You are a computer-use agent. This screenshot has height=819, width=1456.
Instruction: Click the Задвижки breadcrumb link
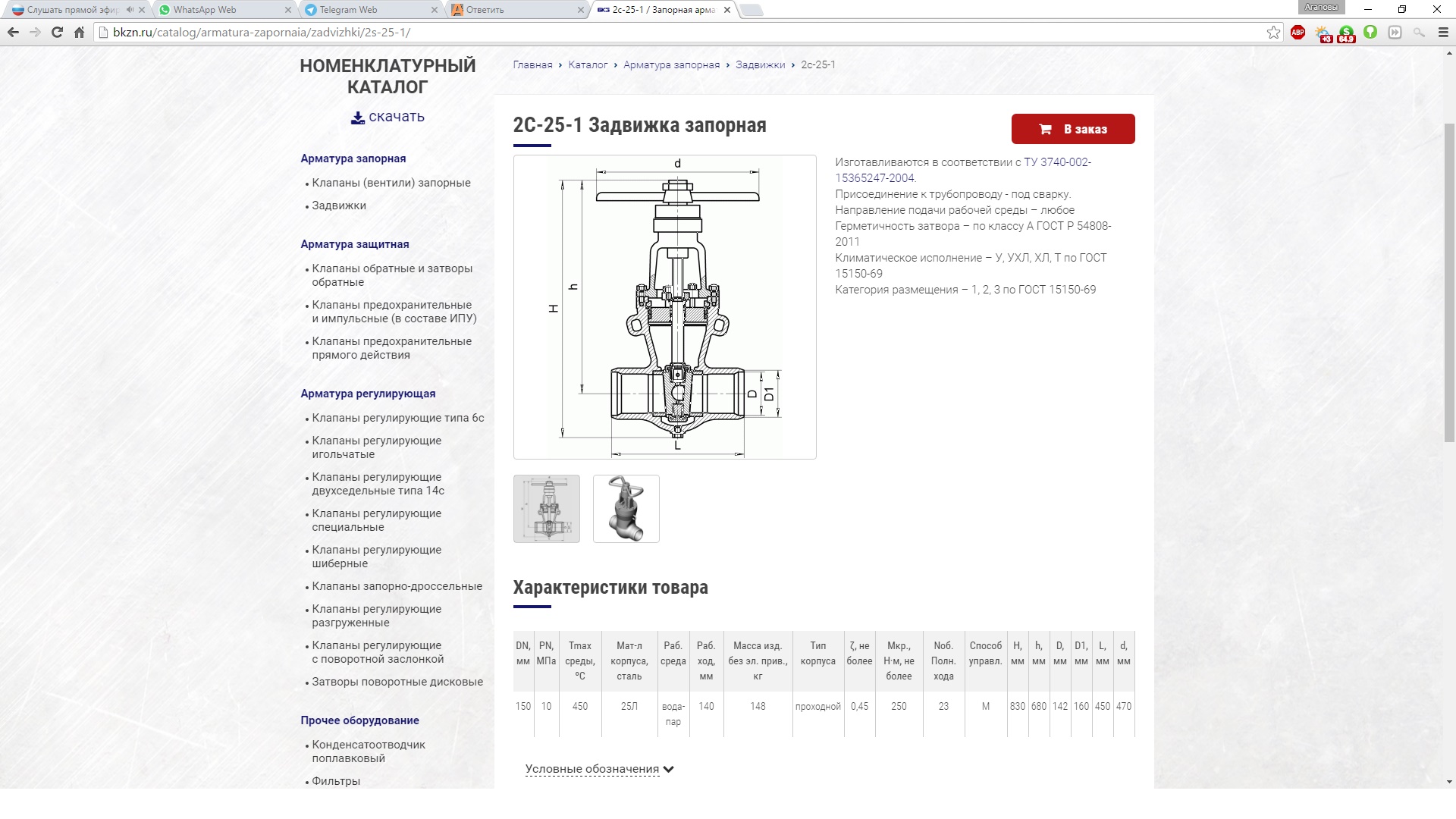click(x=760, y=65)
